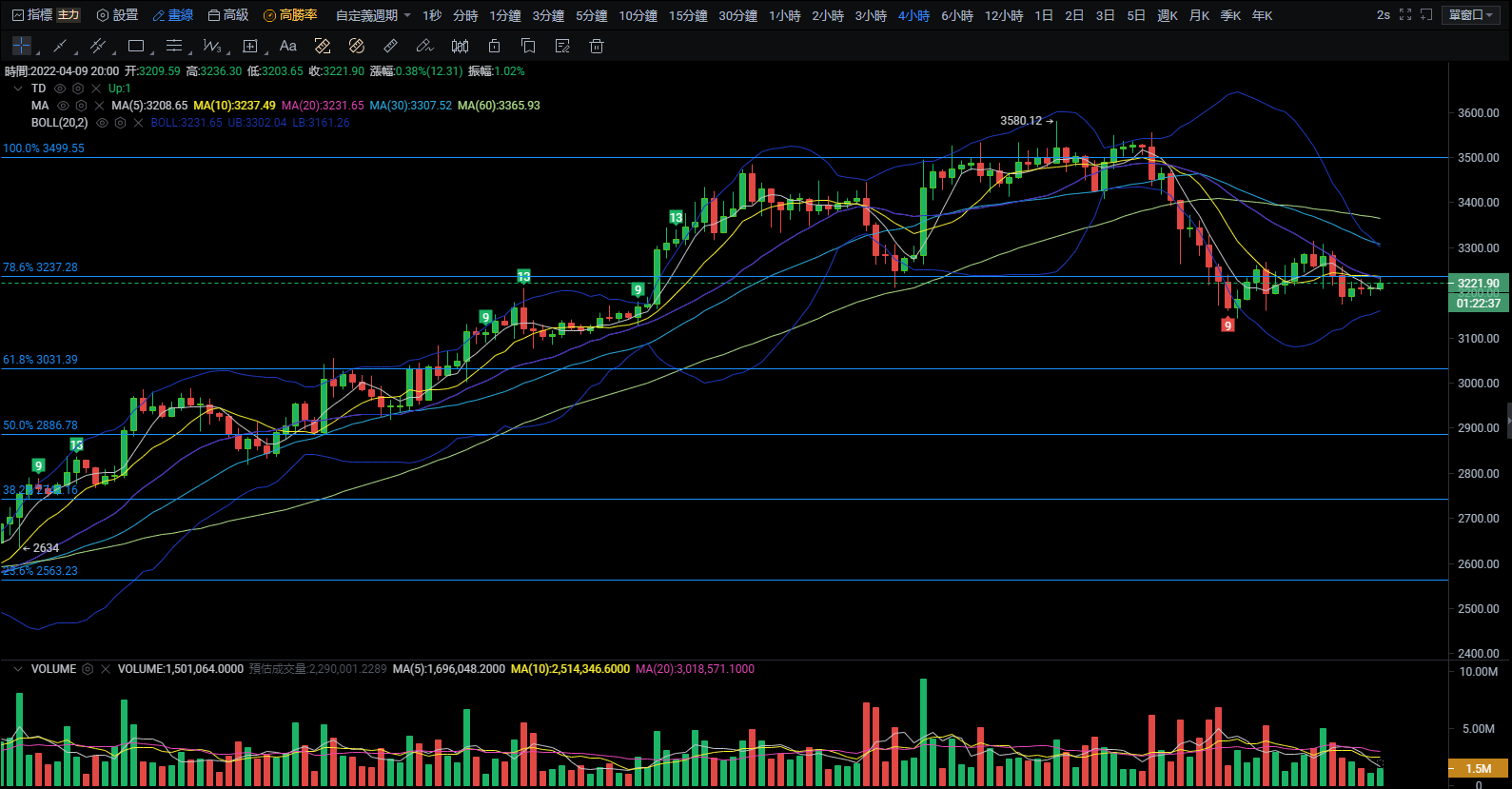Switch to 月K timeframe

point(1200,15)
